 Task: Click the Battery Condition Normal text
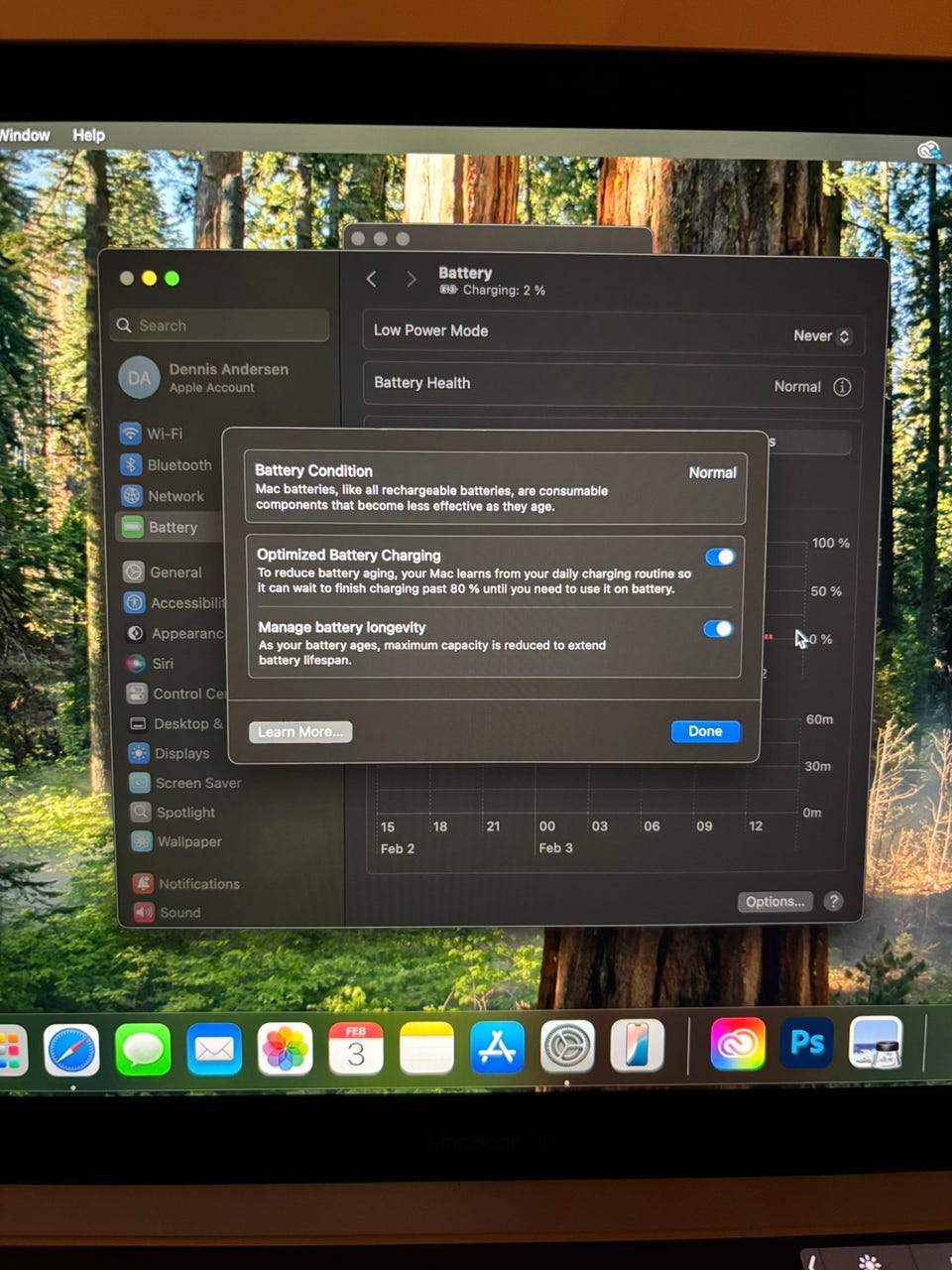(x=713, y=473)
